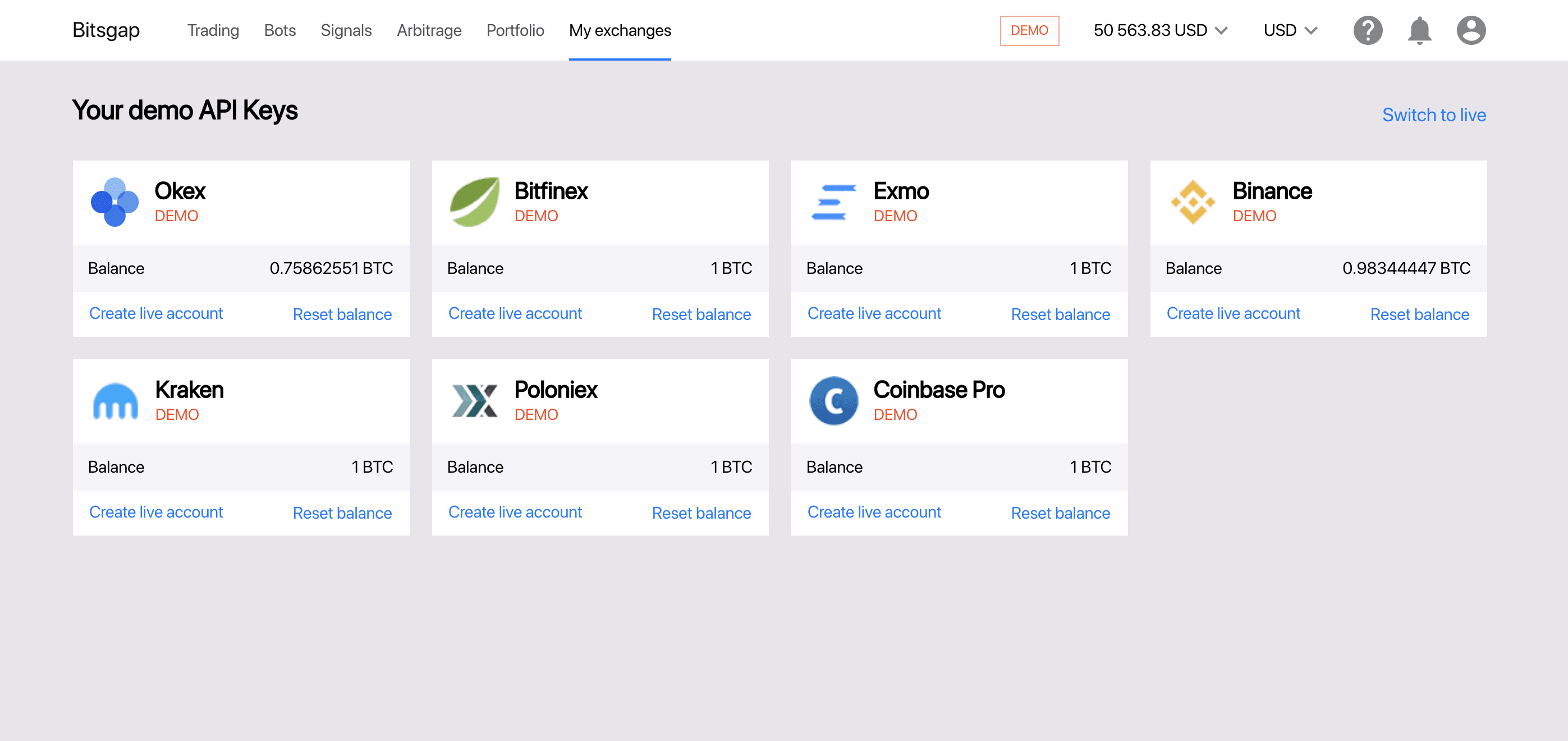Click Bitfinex 1 BTC balance value

tap(731, 268)
